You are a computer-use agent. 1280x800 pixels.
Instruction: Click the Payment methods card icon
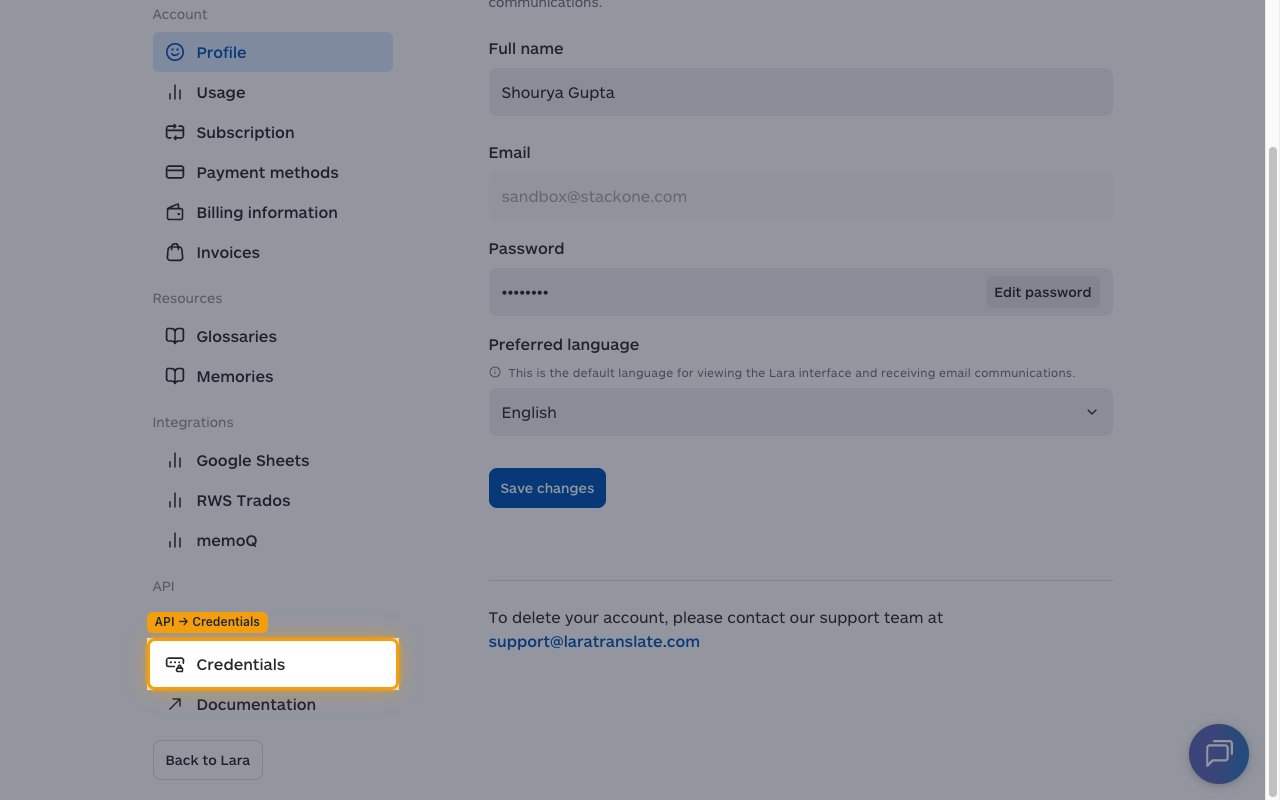[175, 172]
